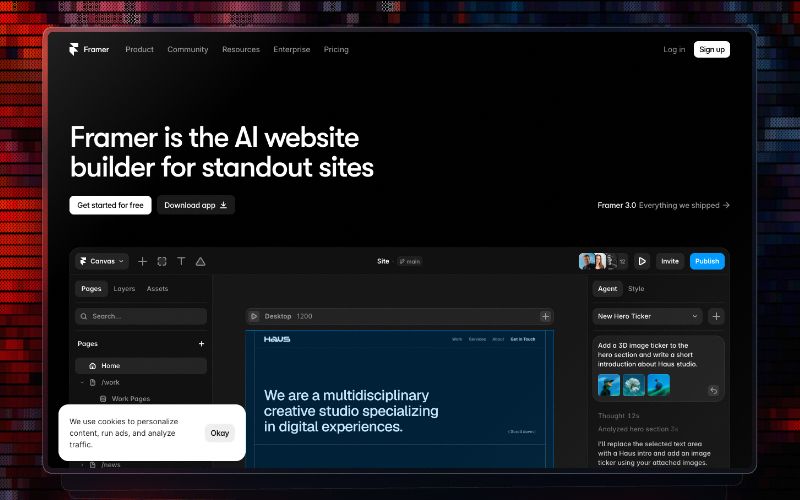
Task: Click the main branch badge
Action: pyautogui.click(x=410, y=261)
